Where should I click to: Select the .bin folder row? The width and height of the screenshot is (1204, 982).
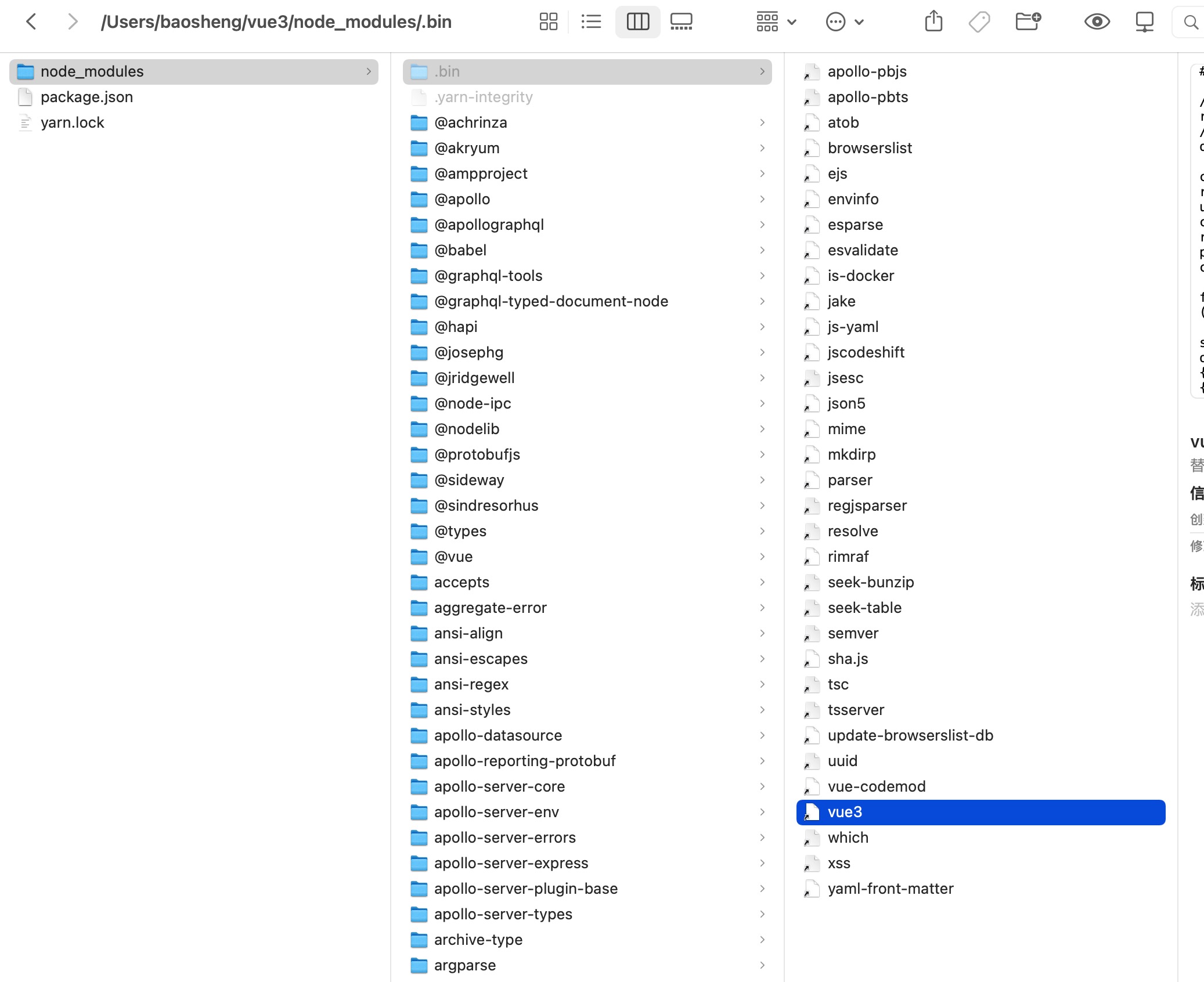[x=587, y=71]
